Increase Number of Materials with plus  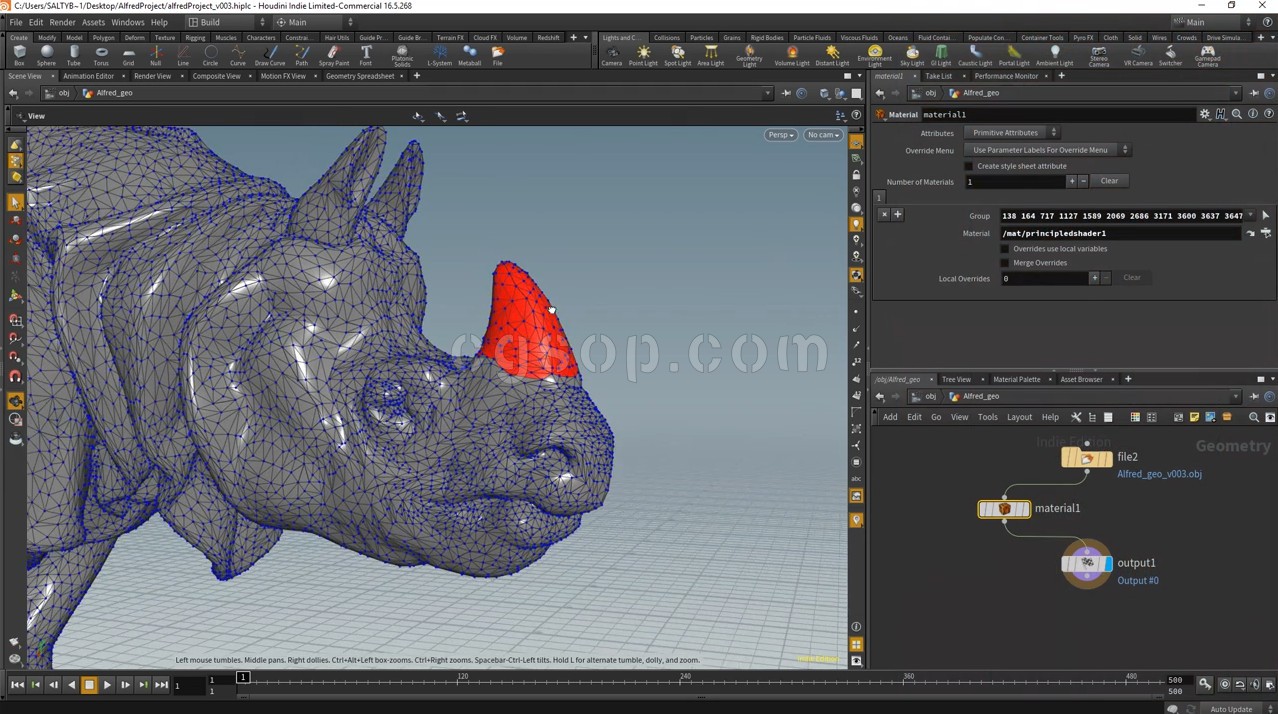click(1072, 181)
